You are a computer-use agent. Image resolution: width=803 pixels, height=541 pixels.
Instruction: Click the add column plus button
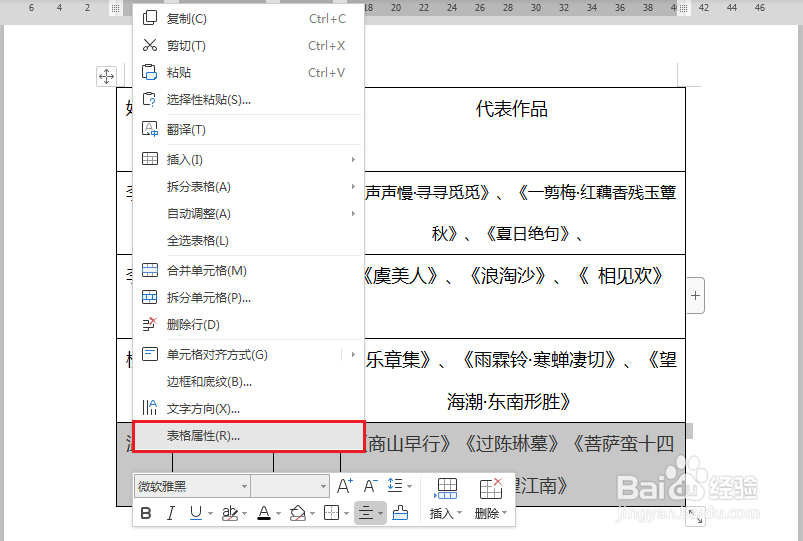point(695,296)
